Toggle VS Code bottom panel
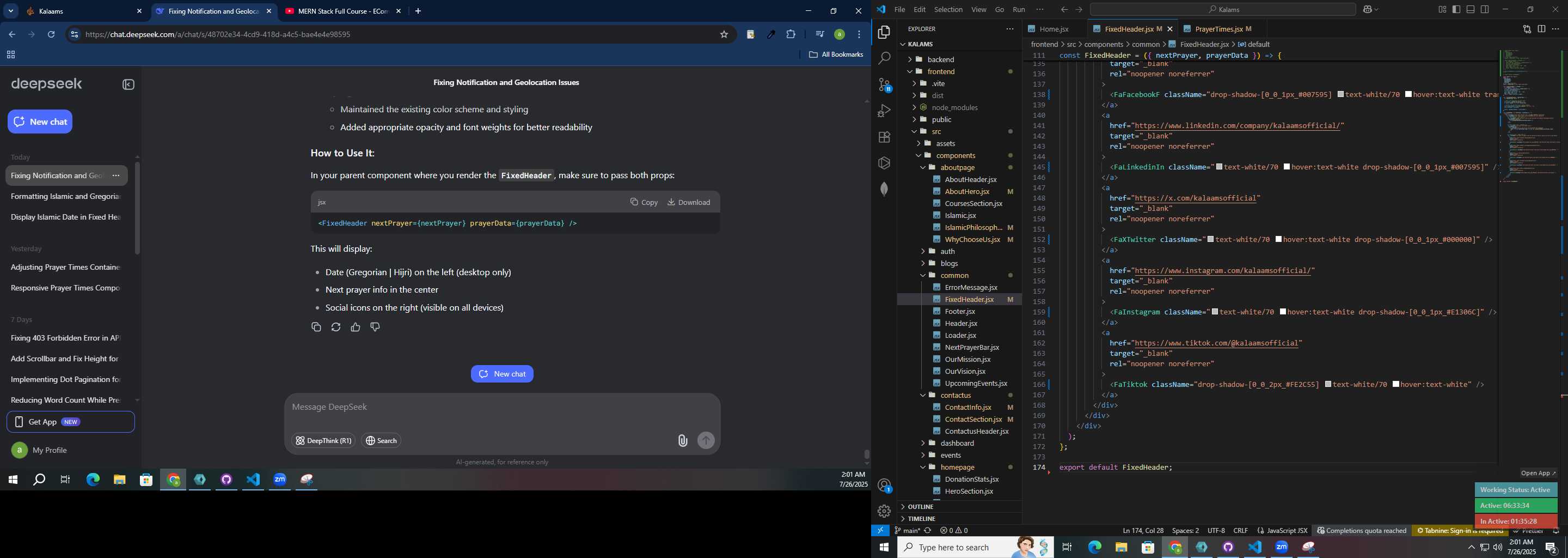 point(1471,9)
